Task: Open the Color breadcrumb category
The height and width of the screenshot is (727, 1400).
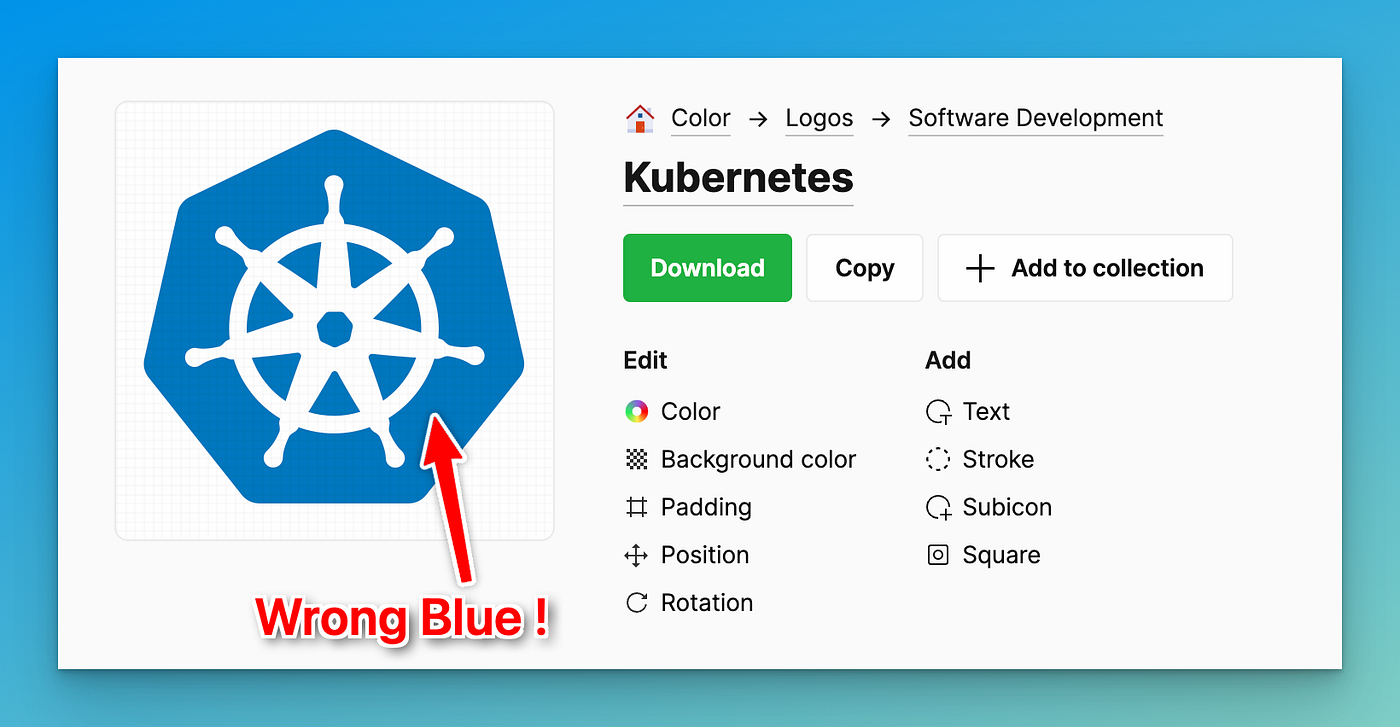Action: pos(700,118)
